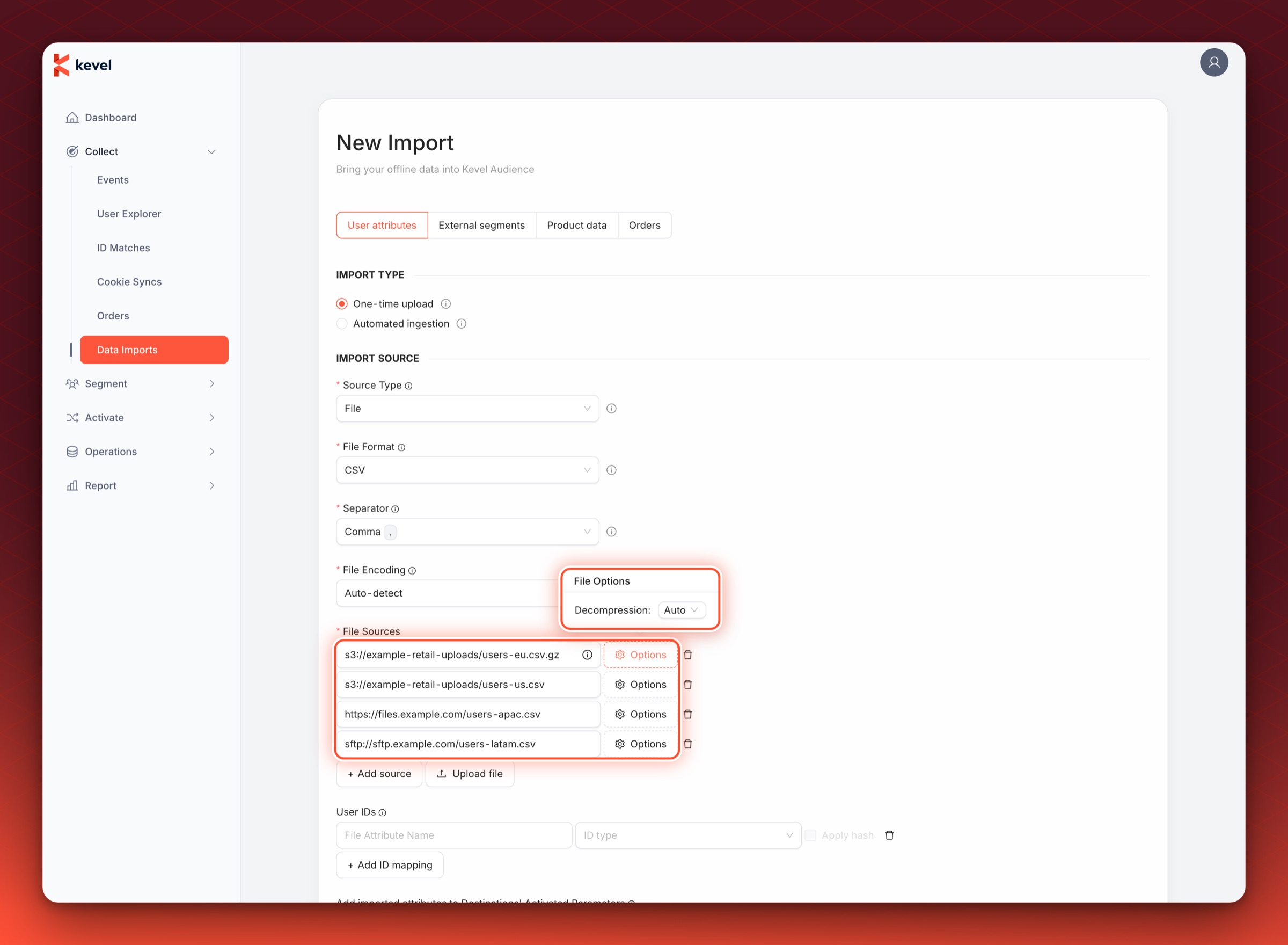This screenshot has width=1288, height=945.
Task: Click info icon next to Separator label
Action: point(395,509)
